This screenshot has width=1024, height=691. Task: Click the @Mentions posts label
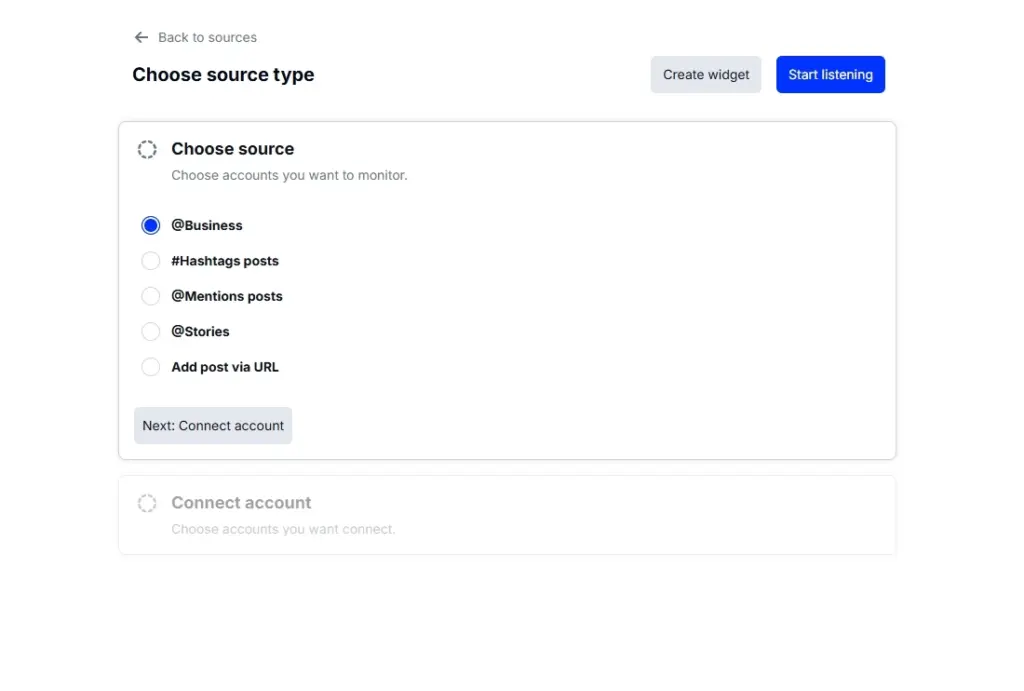click(227, 296)
